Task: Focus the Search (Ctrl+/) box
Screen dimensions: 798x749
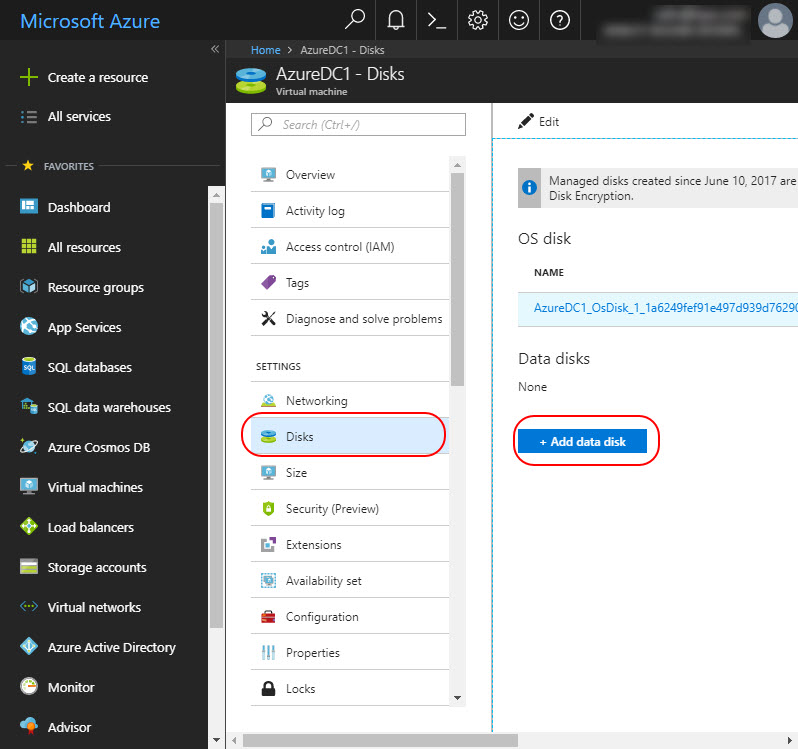Action: coord(358,124)
